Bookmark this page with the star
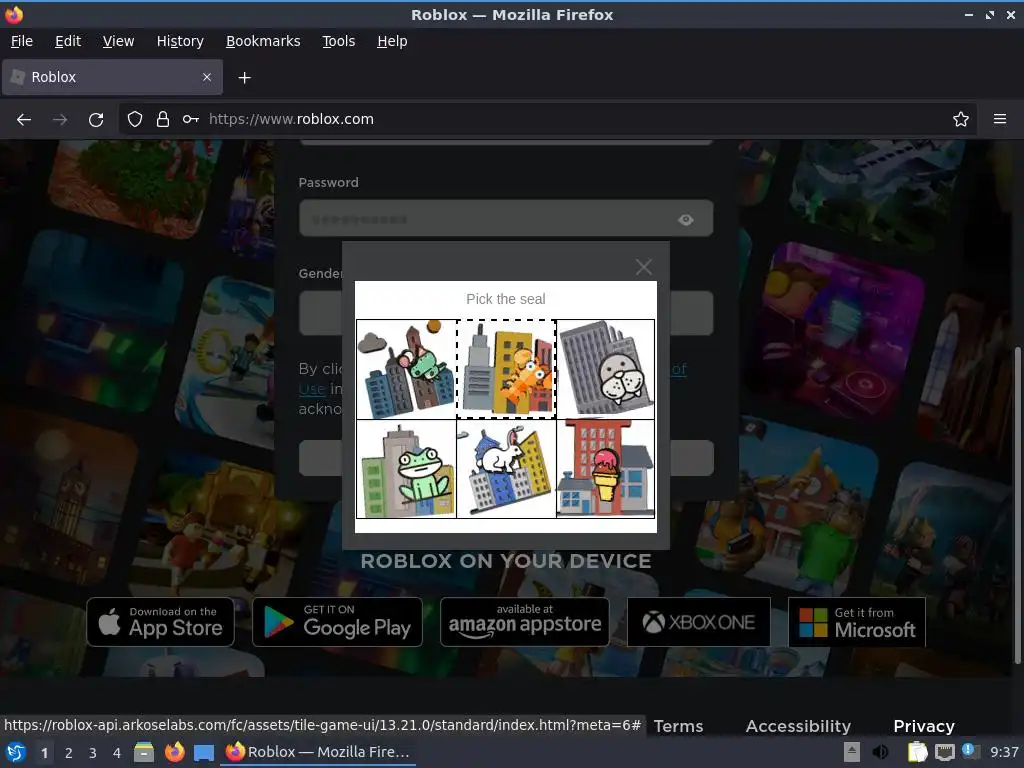The image size is (1024, 768). point(960,120)
